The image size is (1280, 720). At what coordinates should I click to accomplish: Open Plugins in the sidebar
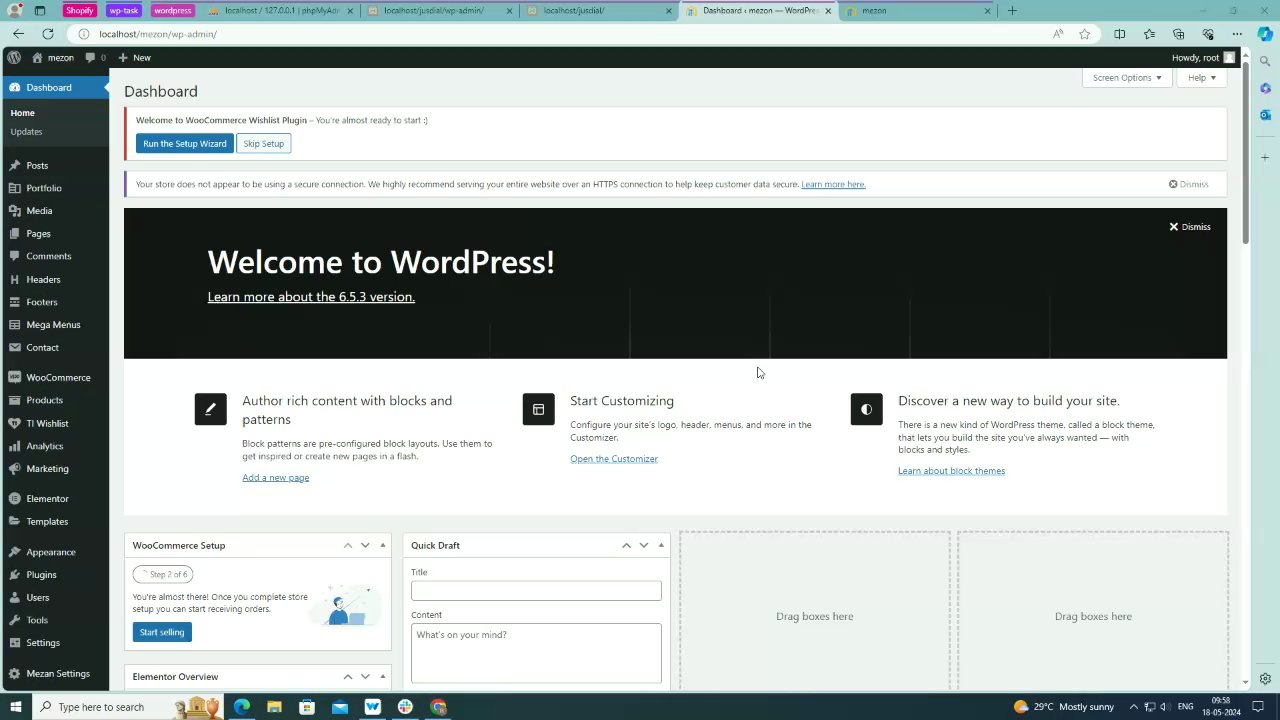pos(41,575)
